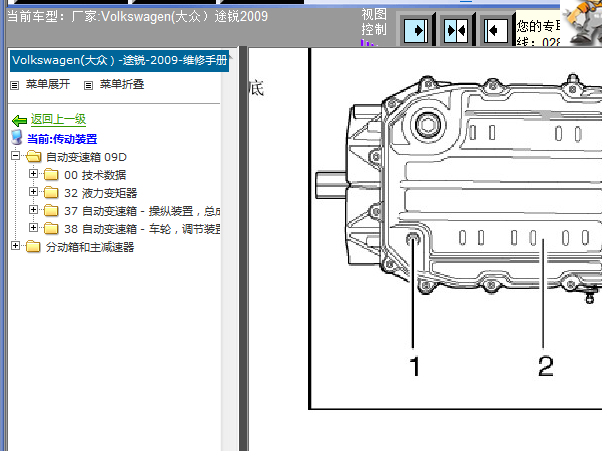
Task: Click 菜单折叠 to collapse menu
Action: tap(122, 84)
